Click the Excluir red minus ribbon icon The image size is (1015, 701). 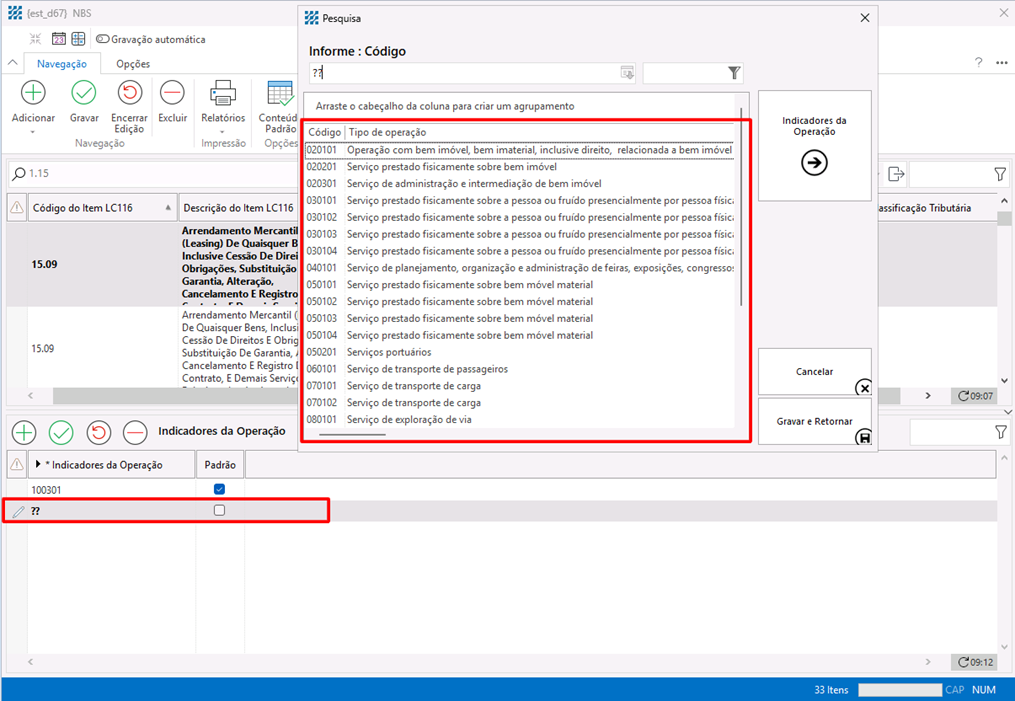click(x=172, y=93)
